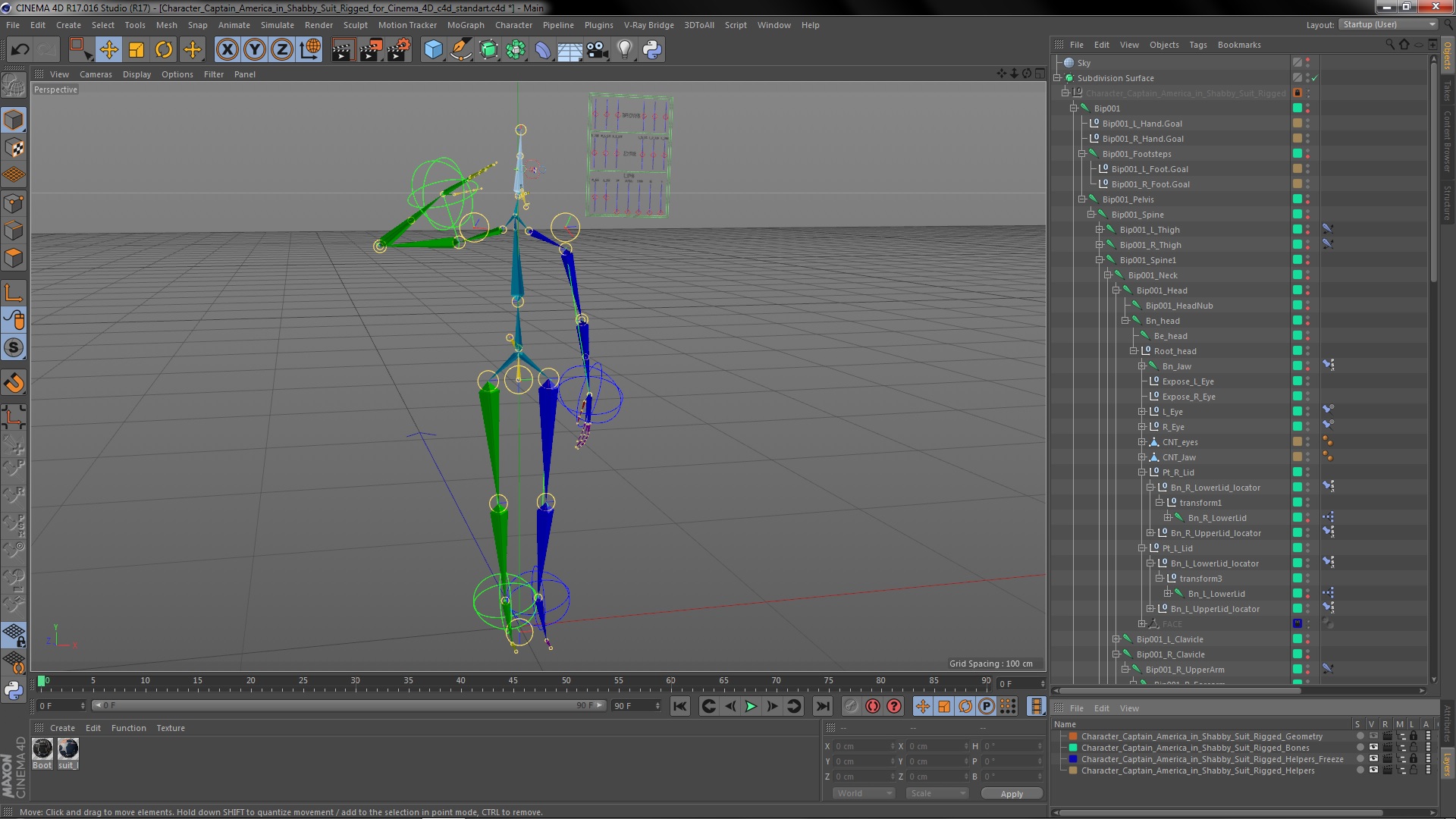Switch to the Content Browser side tab

(1447, 142)
